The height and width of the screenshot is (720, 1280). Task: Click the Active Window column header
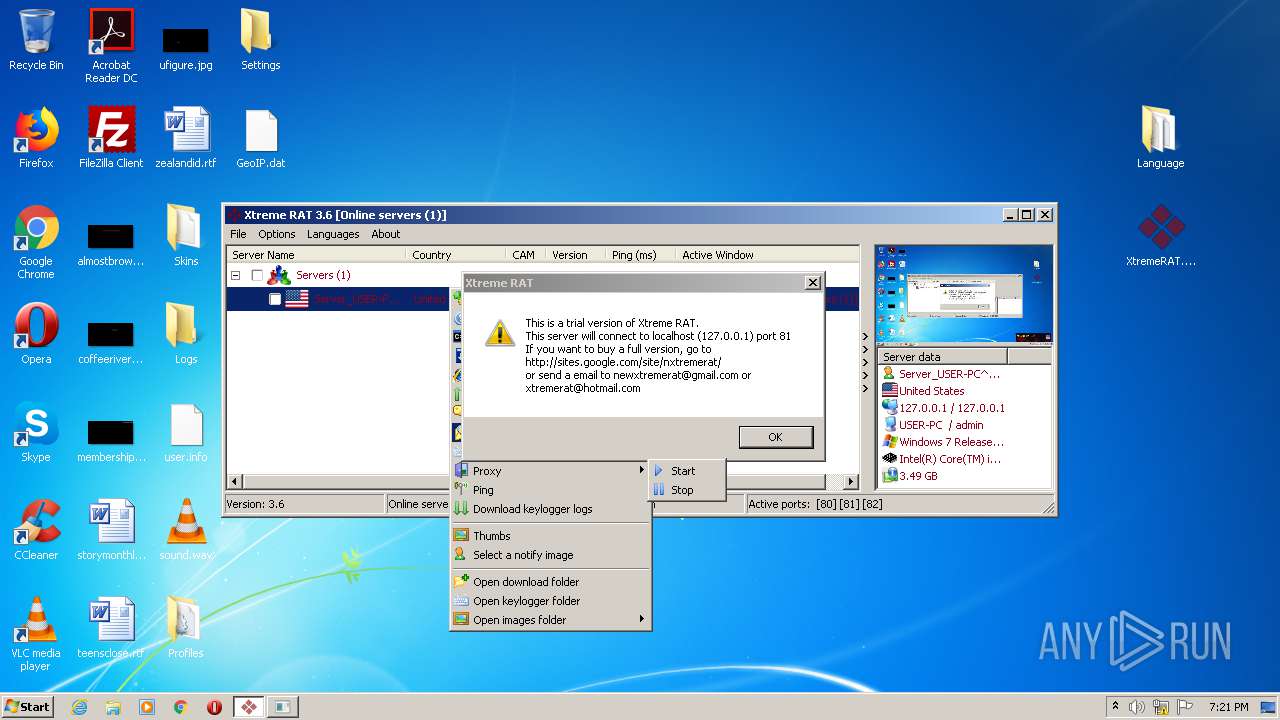[766, 255]
